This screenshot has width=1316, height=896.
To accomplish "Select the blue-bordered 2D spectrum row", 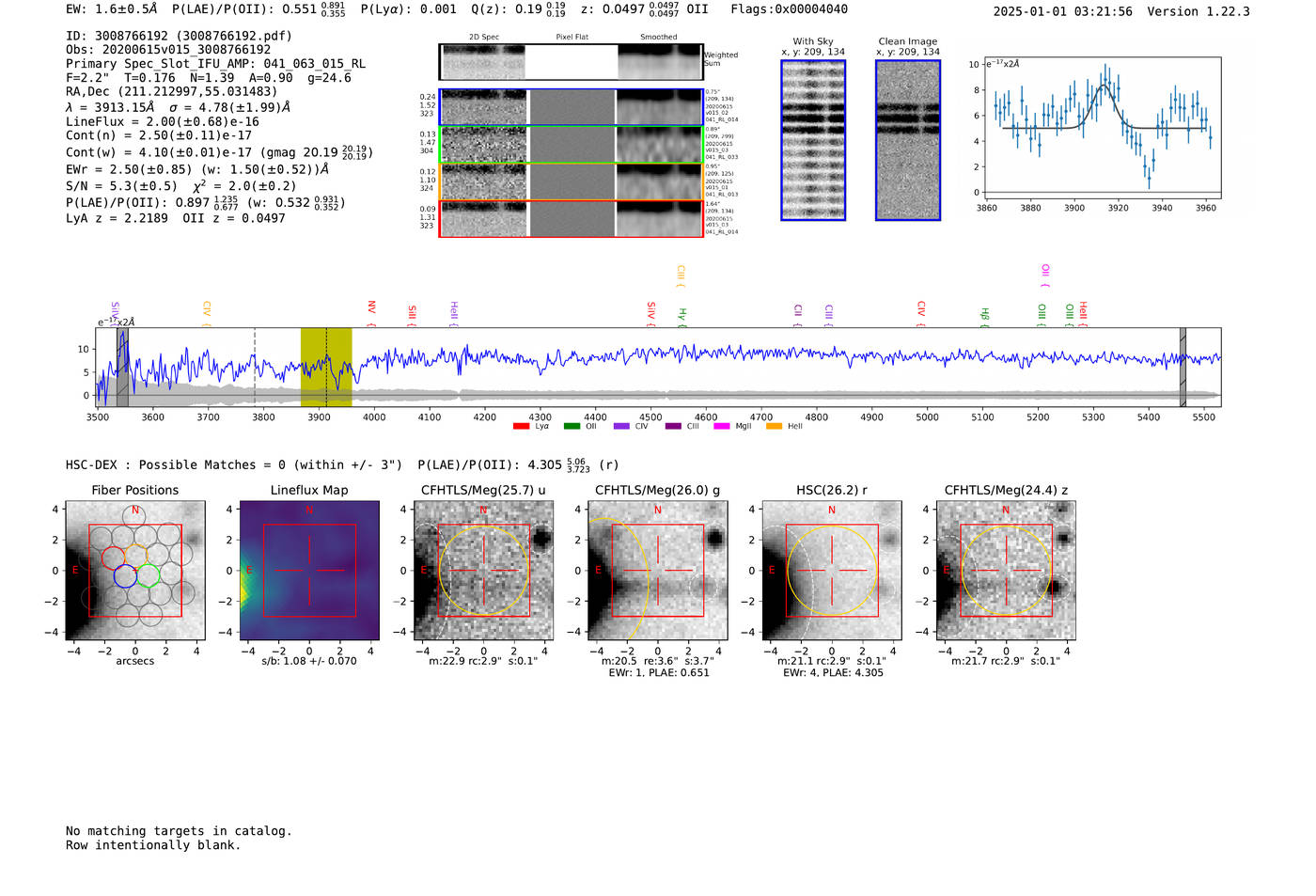I will click(x=572, y=107).
